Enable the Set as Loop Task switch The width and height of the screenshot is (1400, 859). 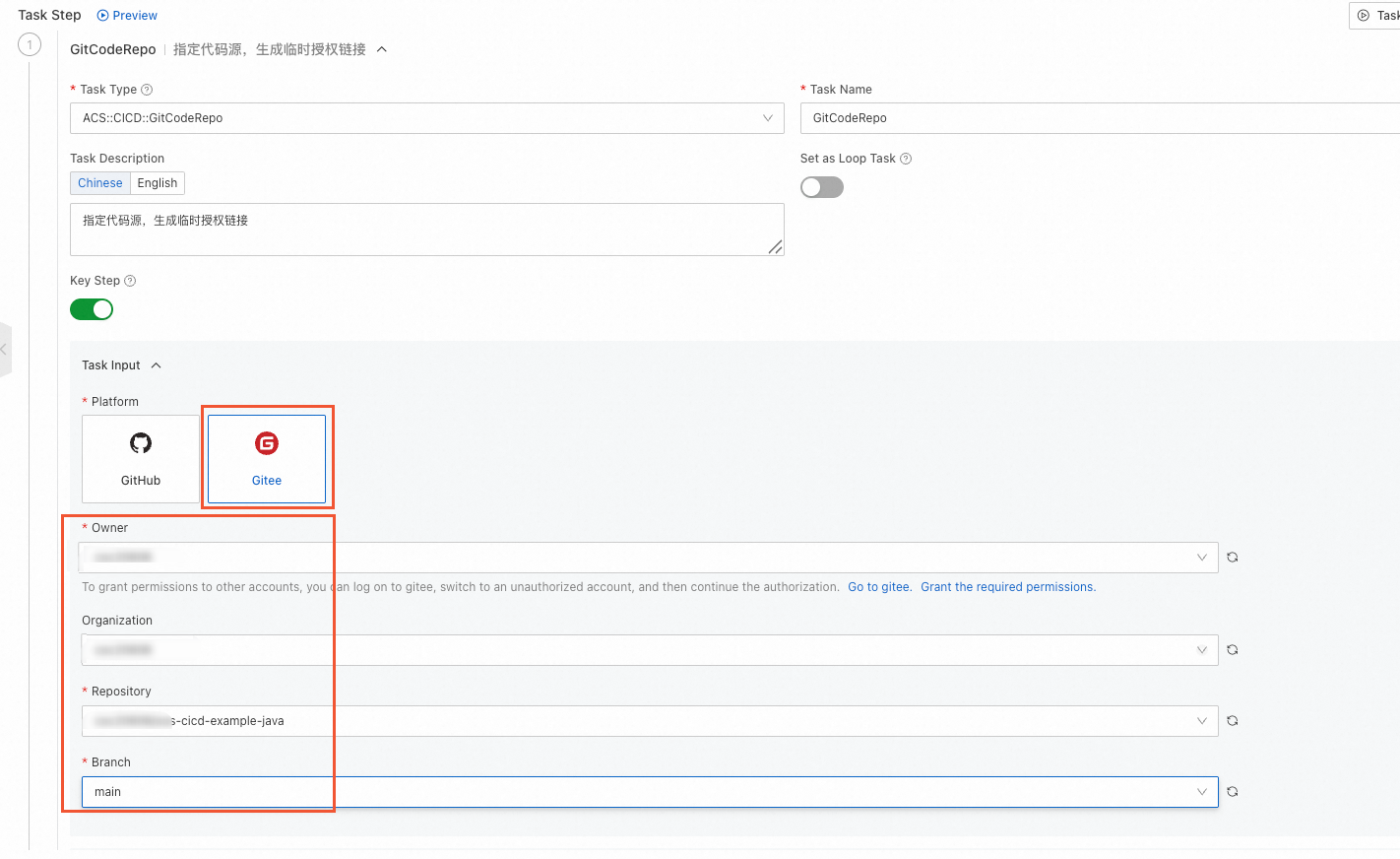tap(822, 187)
